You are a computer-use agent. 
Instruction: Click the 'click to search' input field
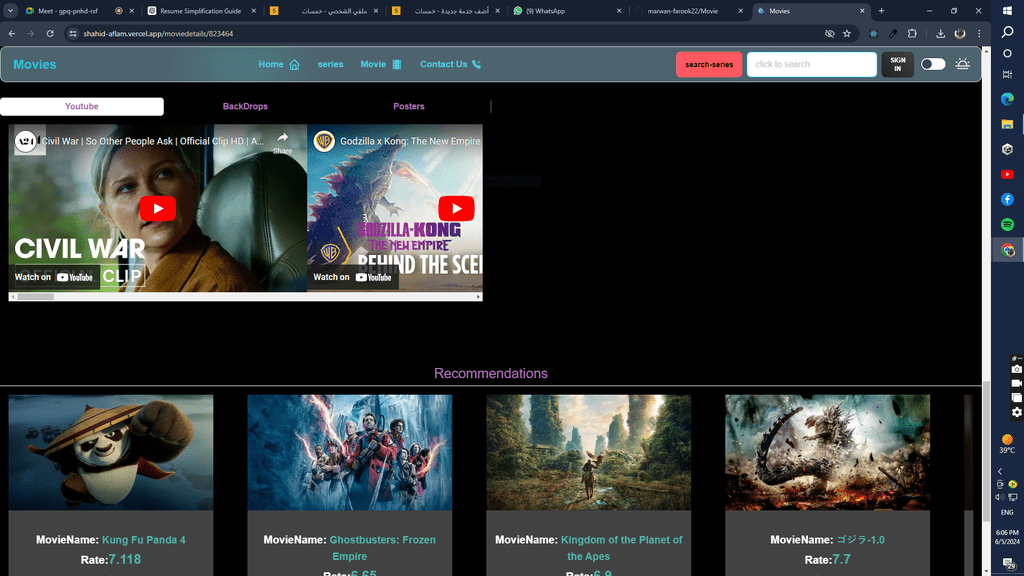tap(812, 64)
